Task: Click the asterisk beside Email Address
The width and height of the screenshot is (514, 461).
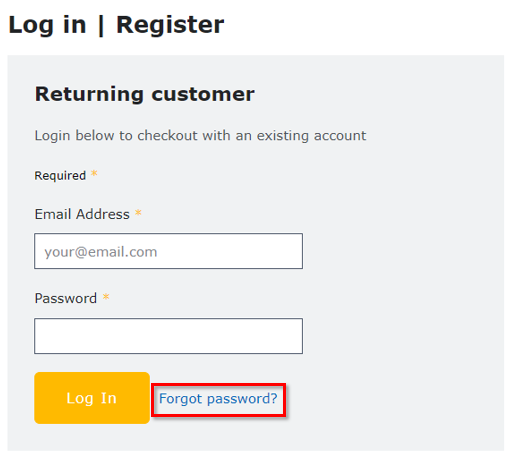Action: (138, 212)
